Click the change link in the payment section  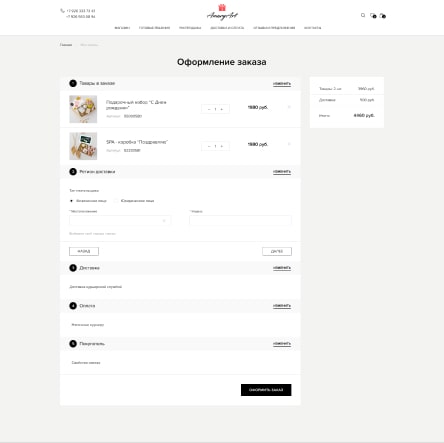click(282, 306)
